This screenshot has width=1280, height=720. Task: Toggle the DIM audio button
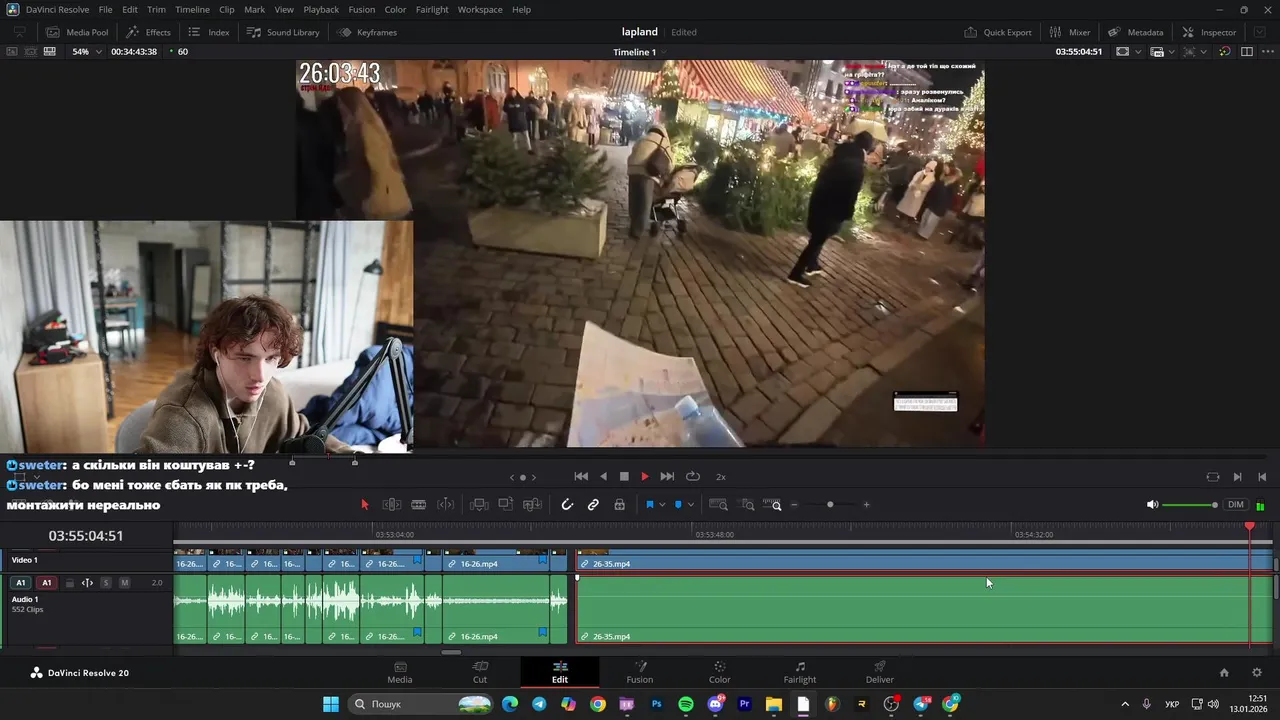click(x=1236, y=505)
